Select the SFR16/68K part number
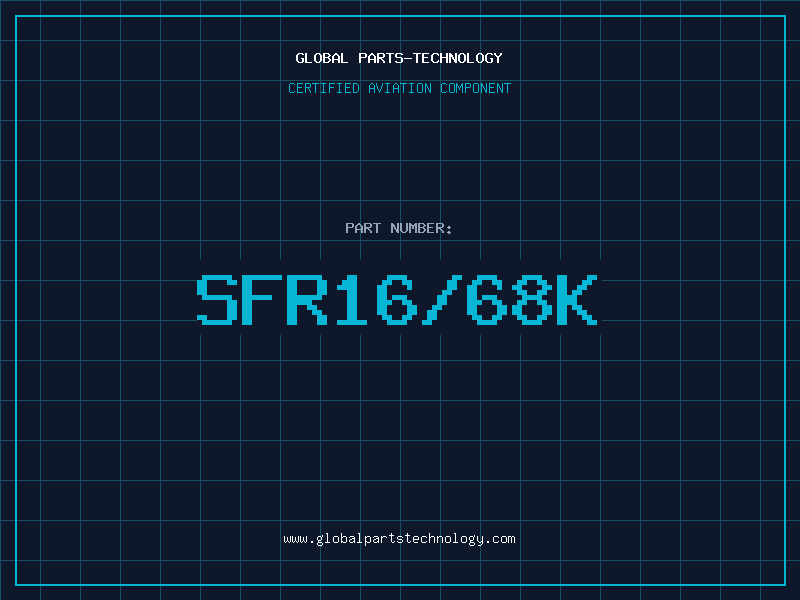Image resolution: width=800 pixels, height=600 pixels. pos(397,299)
